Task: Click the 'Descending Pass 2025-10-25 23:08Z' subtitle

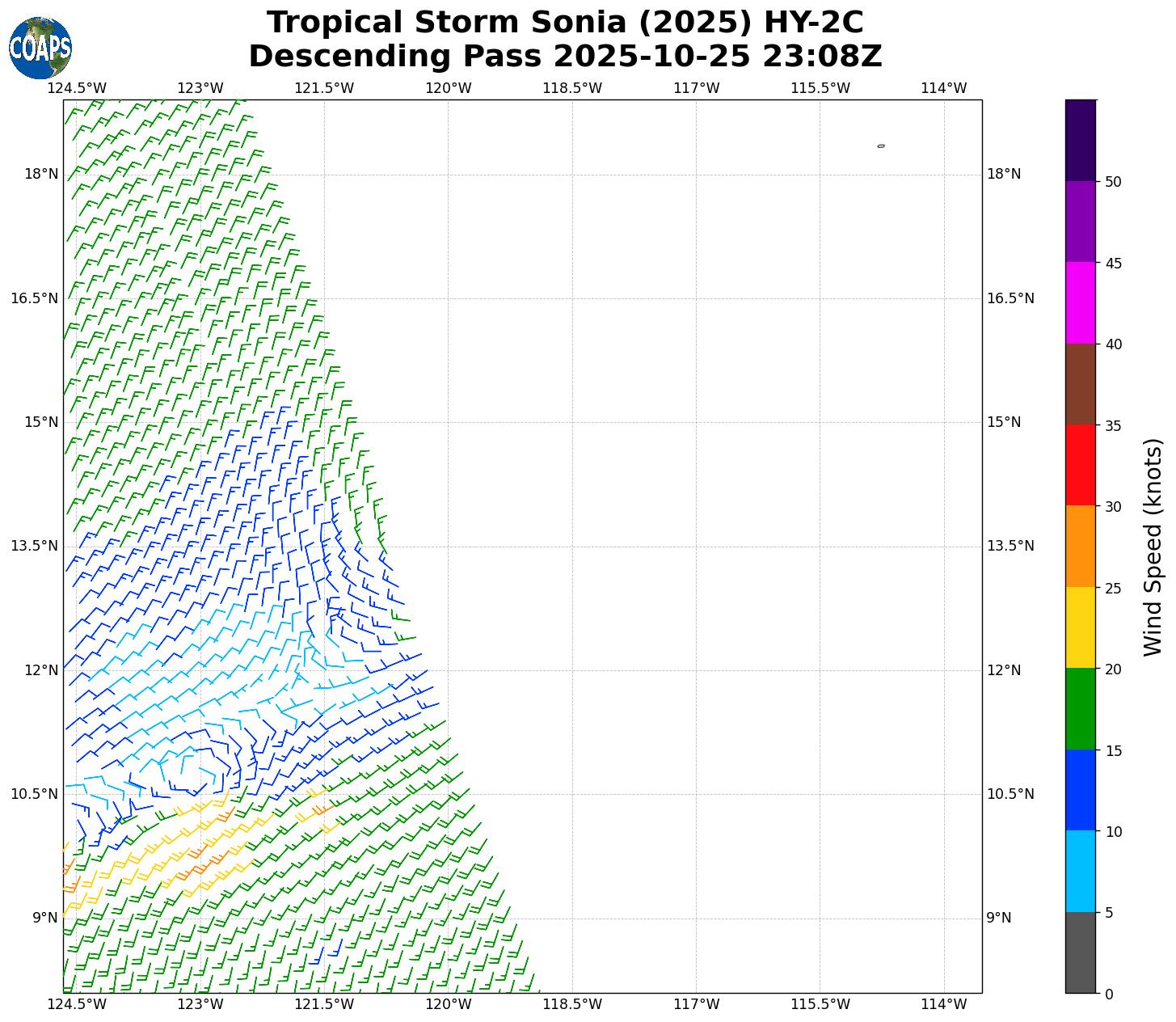Action: (x=565, y=57)
